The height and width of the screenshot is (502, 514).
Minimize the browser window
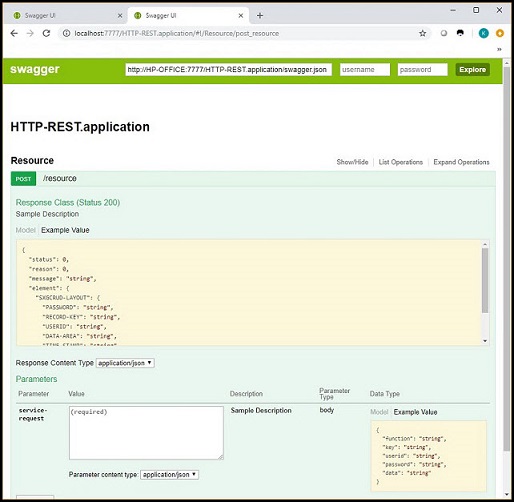(x=453, y=10)
